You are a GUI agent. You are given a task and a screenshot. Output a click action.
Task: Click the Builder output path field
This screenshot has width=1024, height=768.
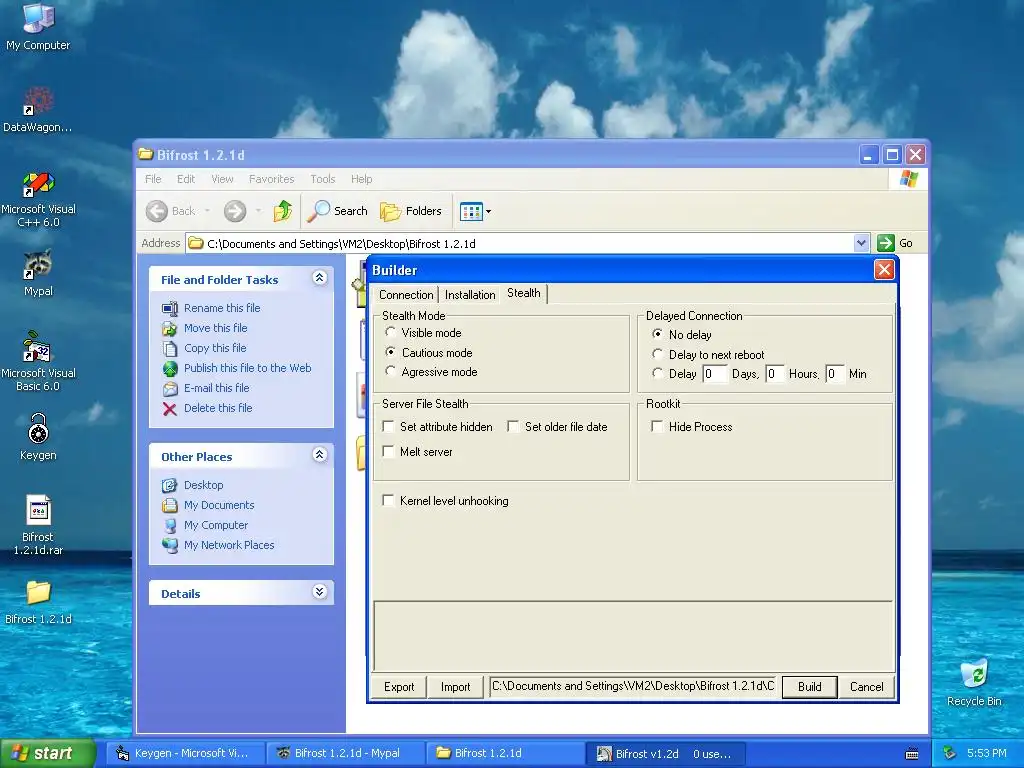(632, 686)
